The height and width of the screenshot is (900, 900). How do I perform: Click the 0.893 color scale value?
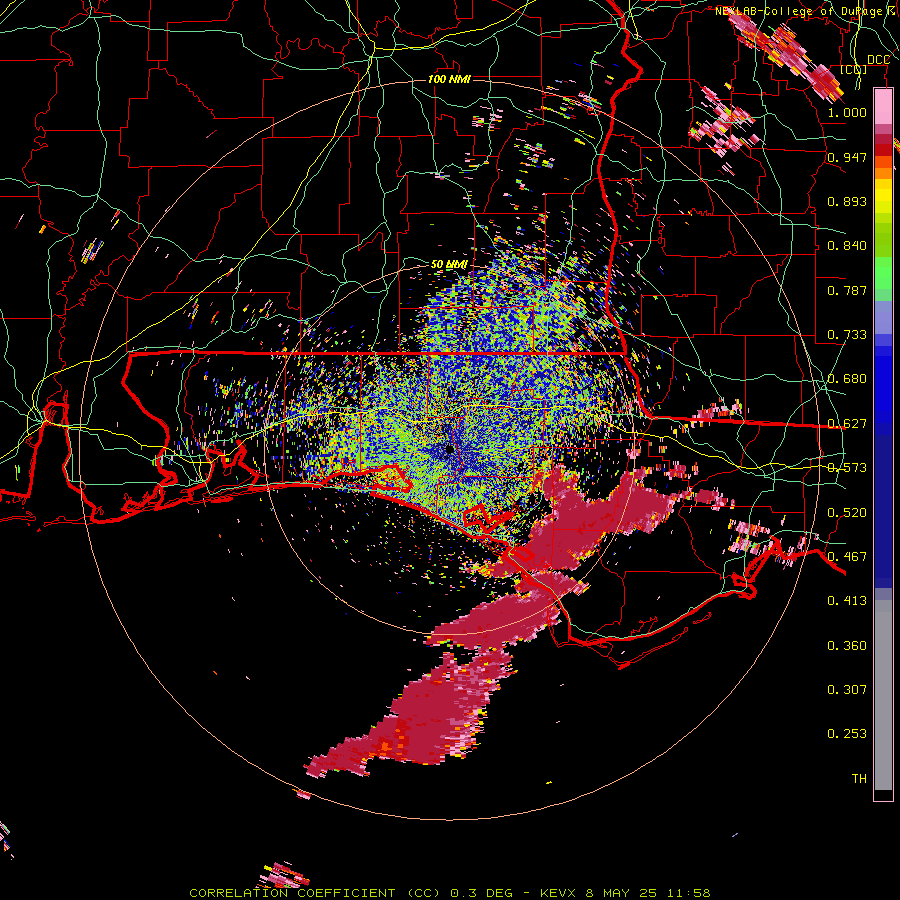coord(847,201)
